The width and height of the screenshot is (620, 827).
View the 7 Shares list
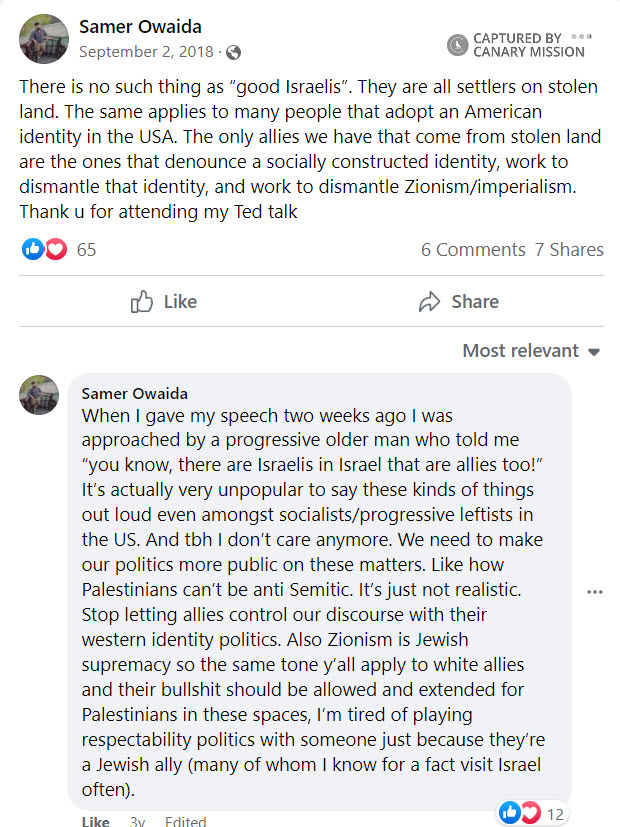[568, 250]
